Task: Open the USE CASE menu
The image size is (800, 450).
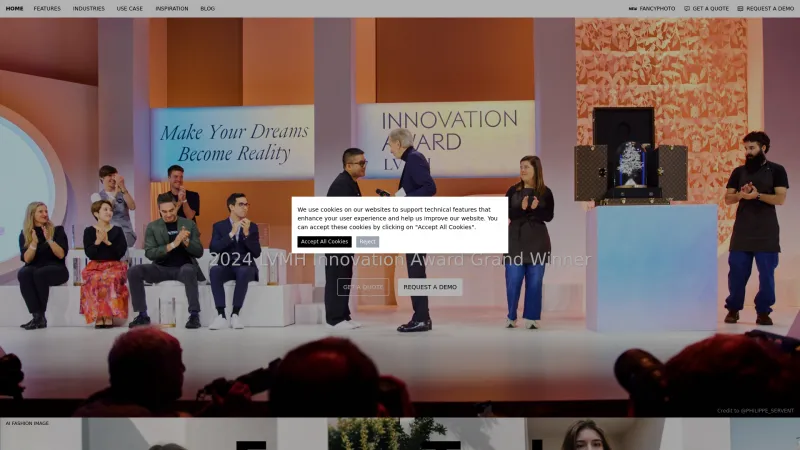Action: pos(130,9)
